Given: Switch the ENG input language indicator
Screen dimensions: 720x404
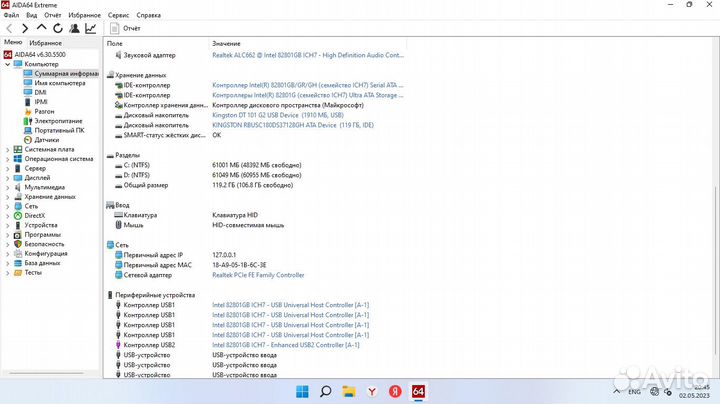Looking at the screenshot, I should point(635,392).
